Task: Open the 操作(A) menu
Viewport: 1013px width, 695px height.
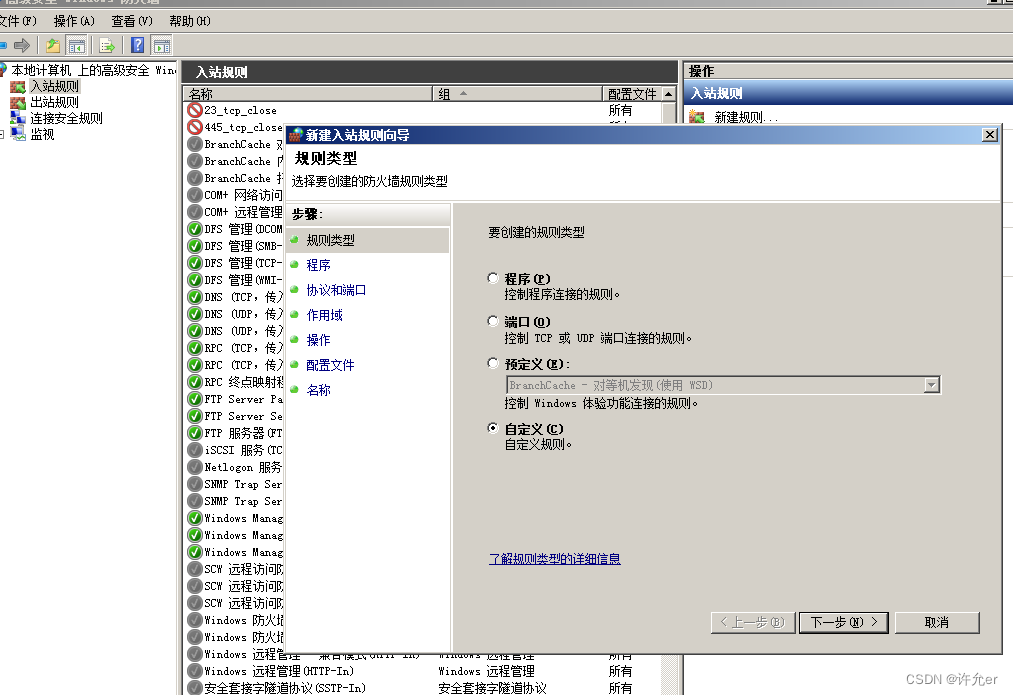Action: pos(74,21)
